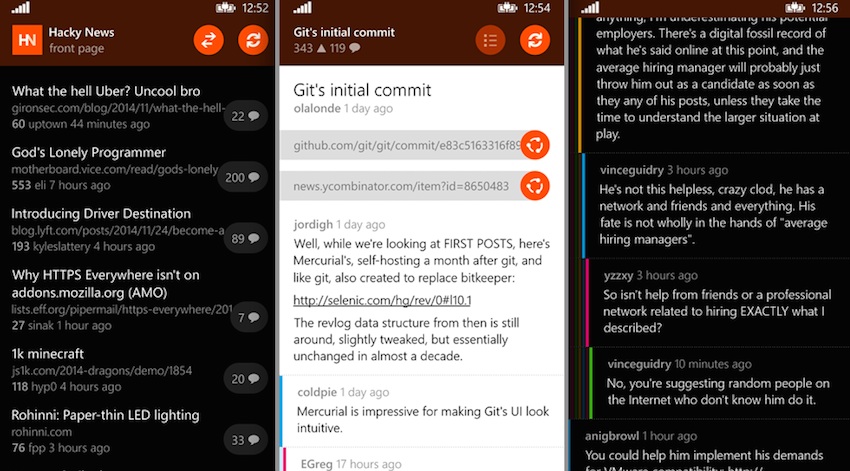Tap signal bars icon in the 12:56 screen
Viewport: 850px width, 471px height.
click(x=590, y=8)
